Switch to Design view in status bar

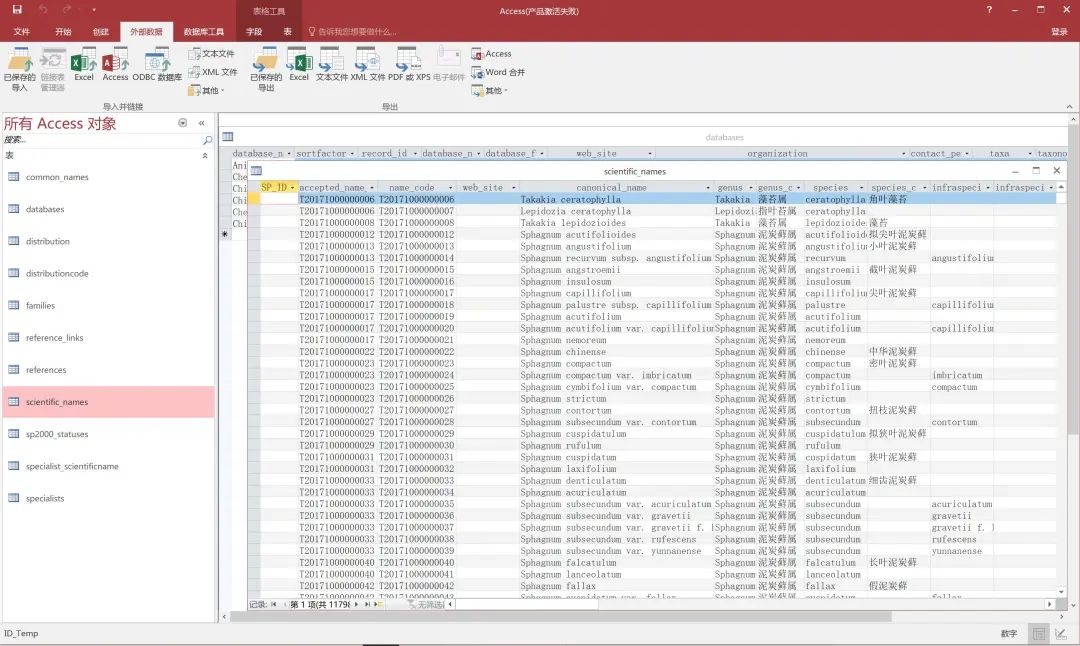(1063, 634)
